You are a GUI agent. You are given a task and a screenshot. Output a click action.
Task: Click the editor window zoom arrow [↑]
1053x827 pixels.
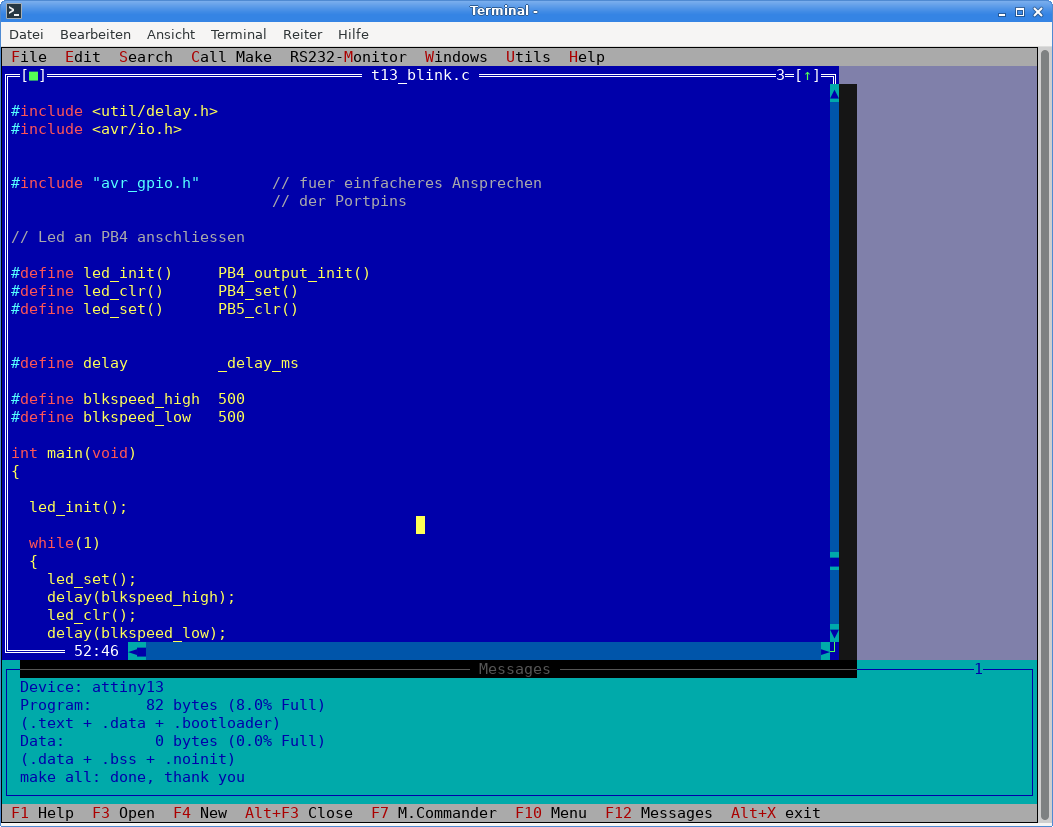click(807, 75)
